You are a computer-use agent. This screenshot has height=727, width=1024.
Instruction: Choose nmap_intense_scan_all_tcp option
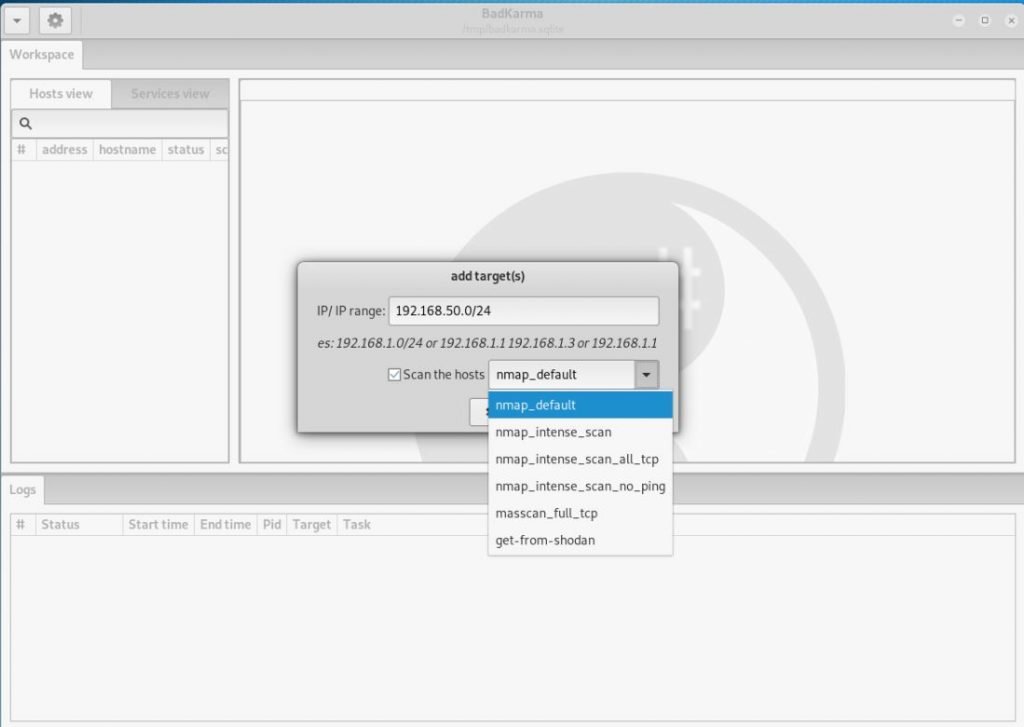[580, 459]
